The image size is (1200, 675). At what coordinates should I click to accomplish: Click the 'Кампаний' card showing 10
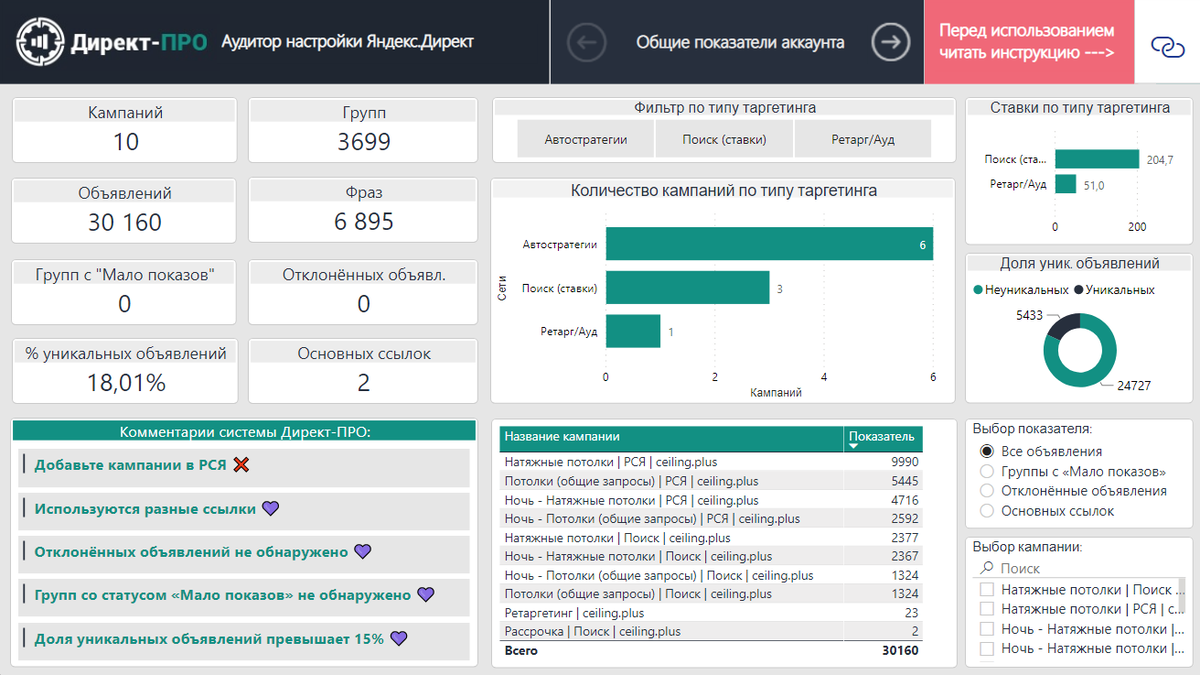125,130
